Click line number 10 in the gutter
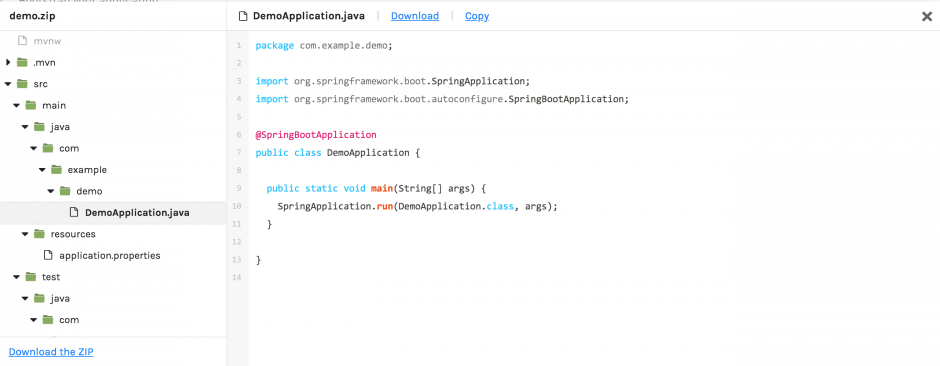The width and height of the screenshot is (940, 366). point(236,206)
